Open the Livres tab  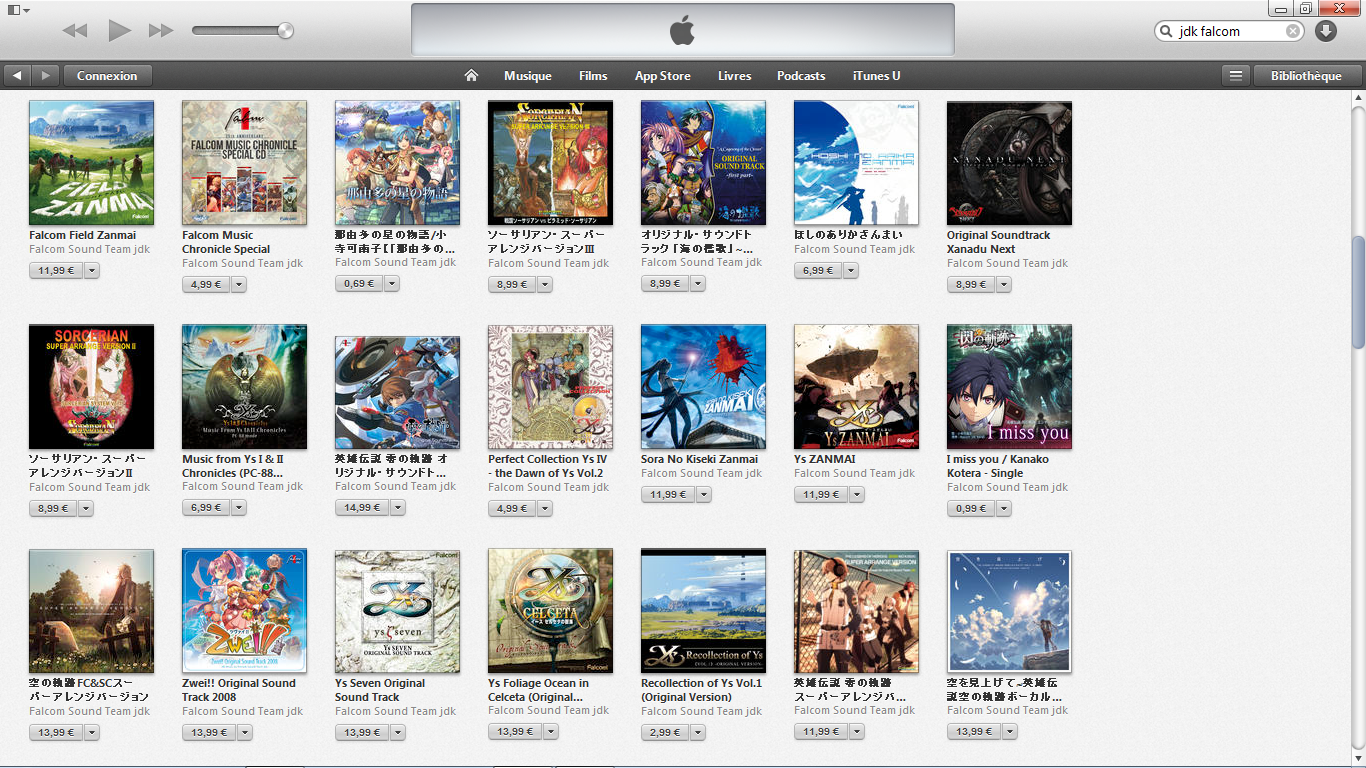point(734,76)
